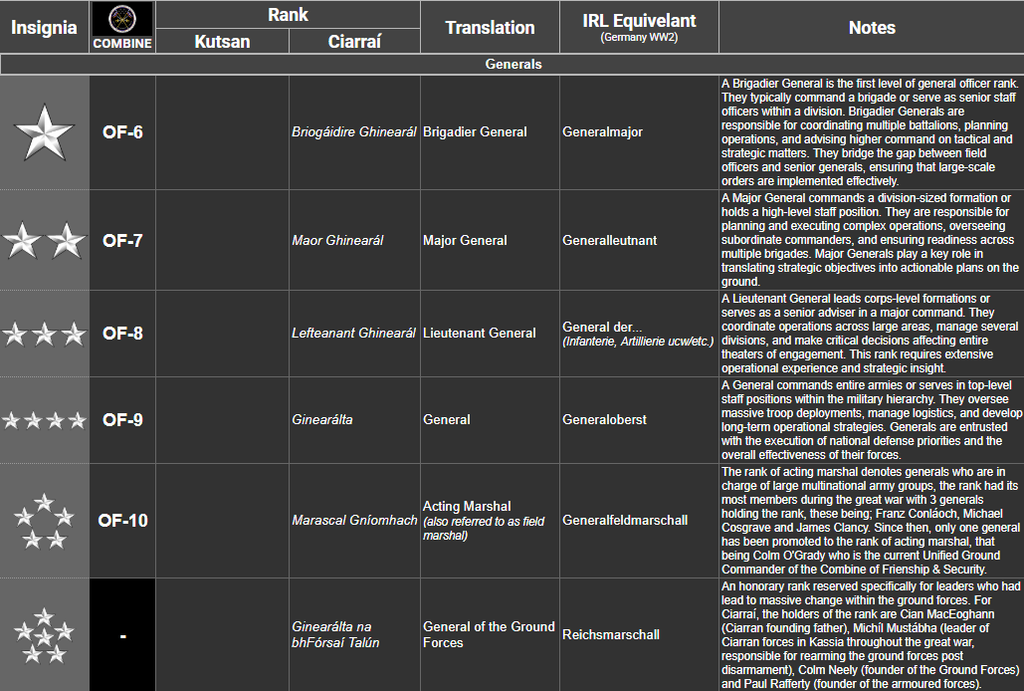Click the Insignia column header
This screenshot has height=691, width=1024.
point(44,27)
